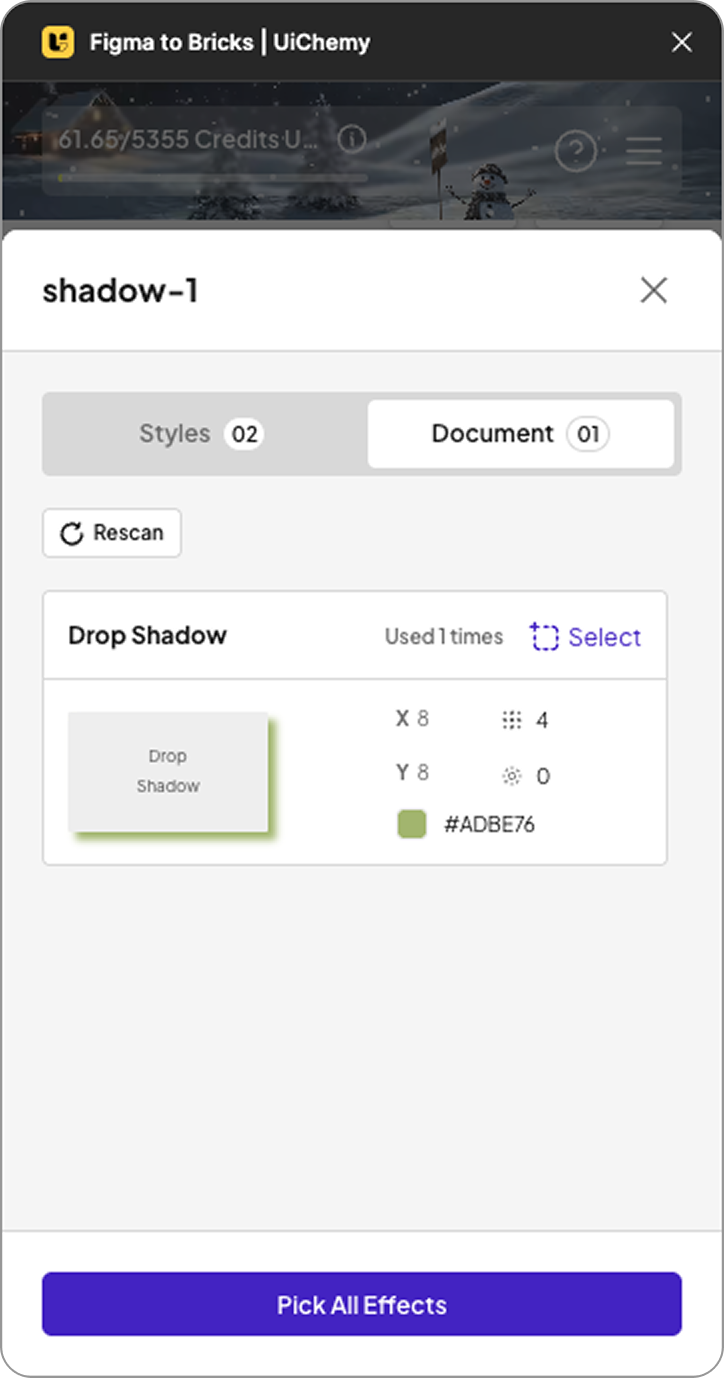The image size is (724, 1378).
Task: Click the X offset value
Action: point(423,718)
